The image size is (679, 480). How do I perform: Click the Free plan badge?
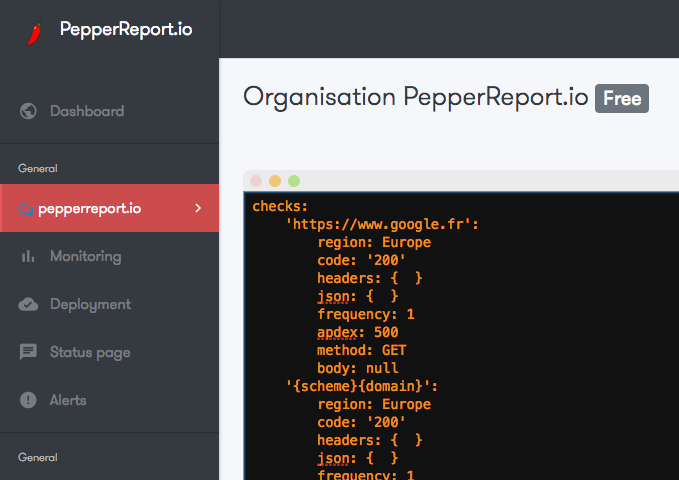tap(621, 98)
